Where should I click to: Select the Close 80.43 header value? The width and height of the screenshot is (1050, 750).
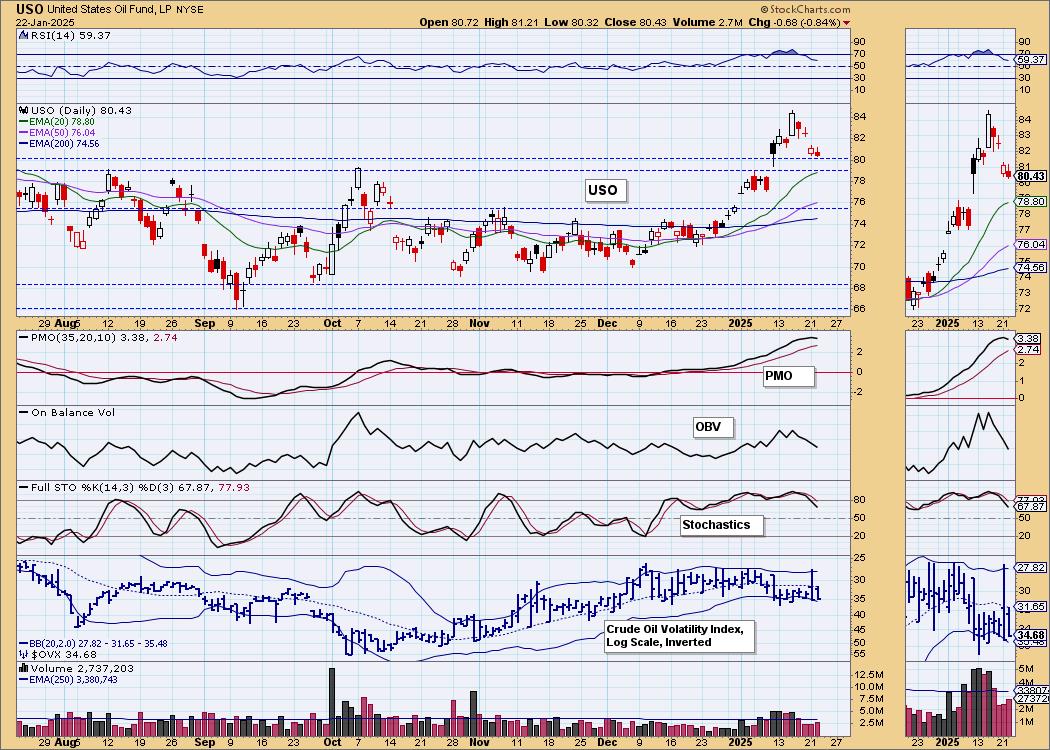coord(635,22)
